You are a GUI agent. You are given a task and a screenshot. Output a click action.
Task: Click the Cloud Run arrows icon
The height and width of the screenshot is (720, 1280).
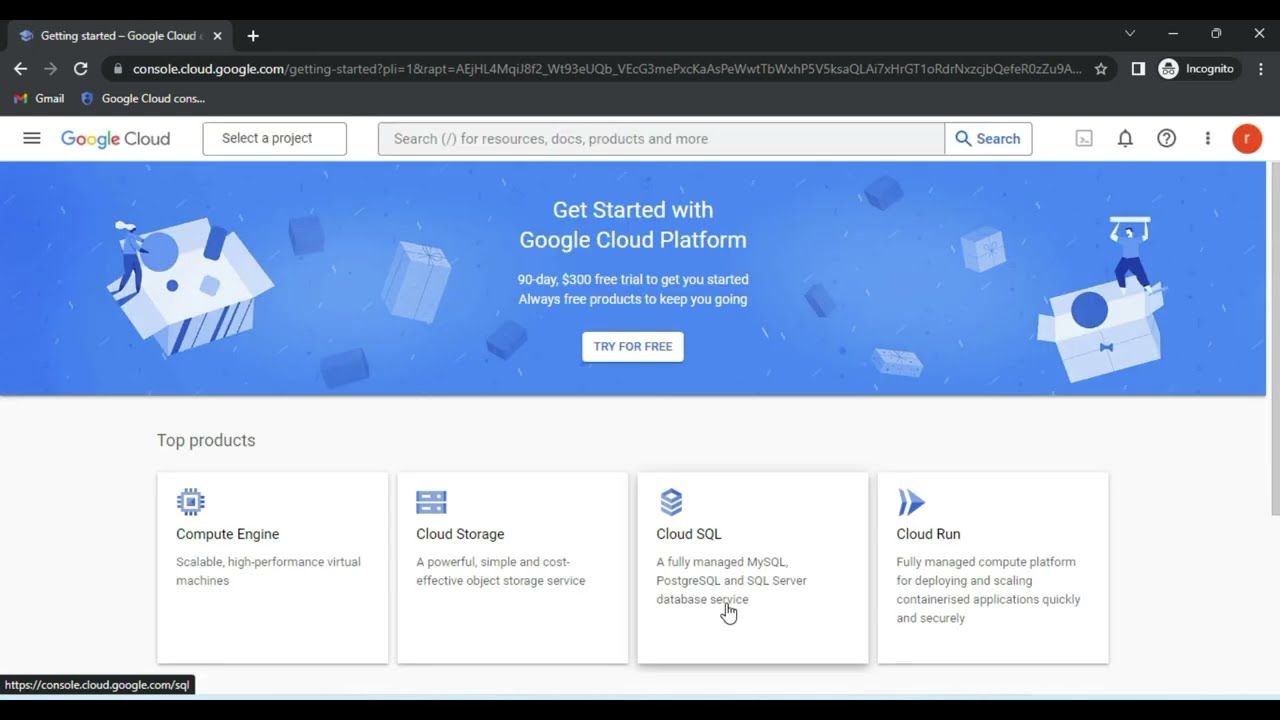click(x=911, y=502)
